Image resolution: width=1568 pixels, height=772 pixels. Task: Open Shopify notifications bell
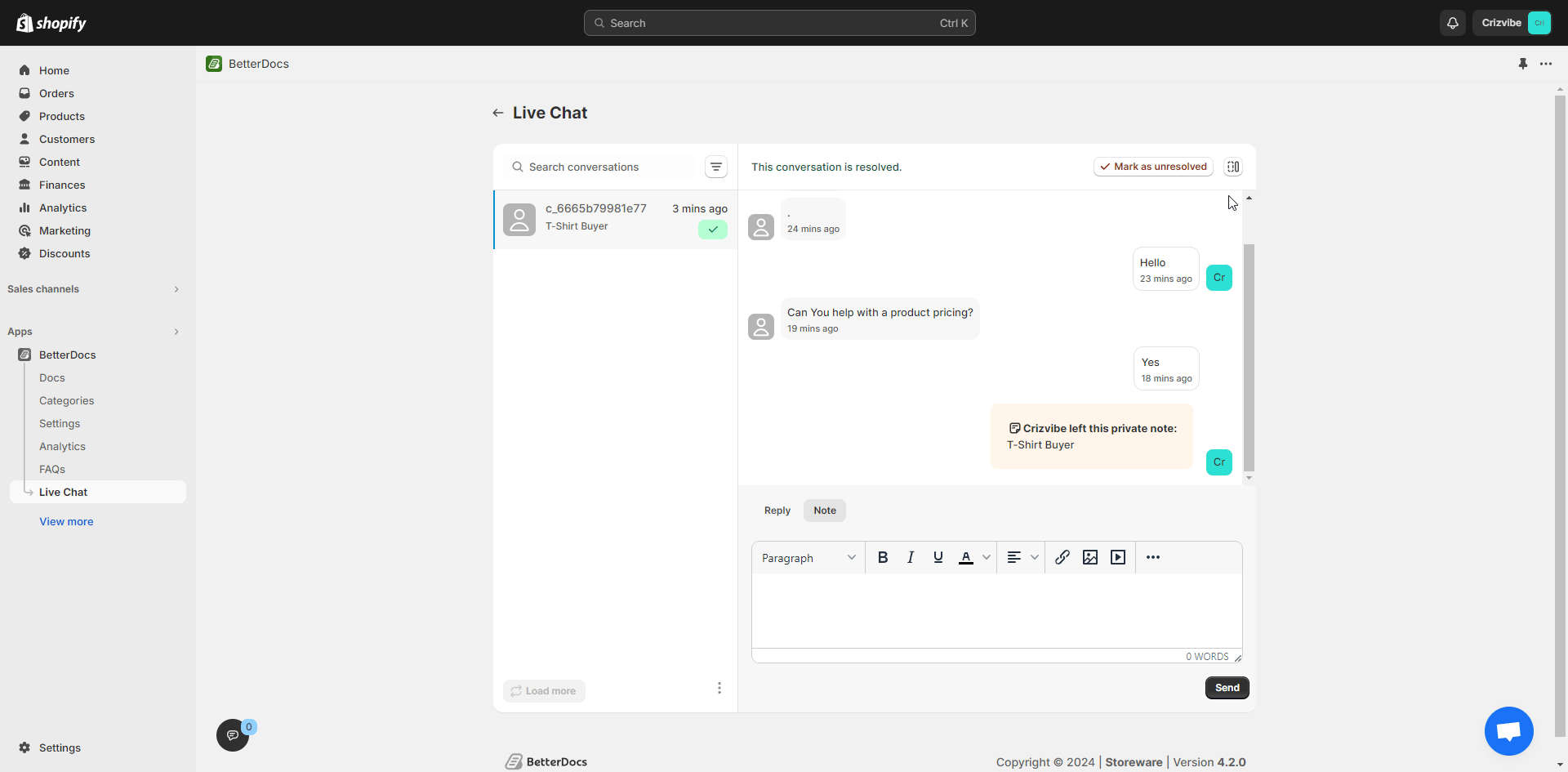[1454, 23]
